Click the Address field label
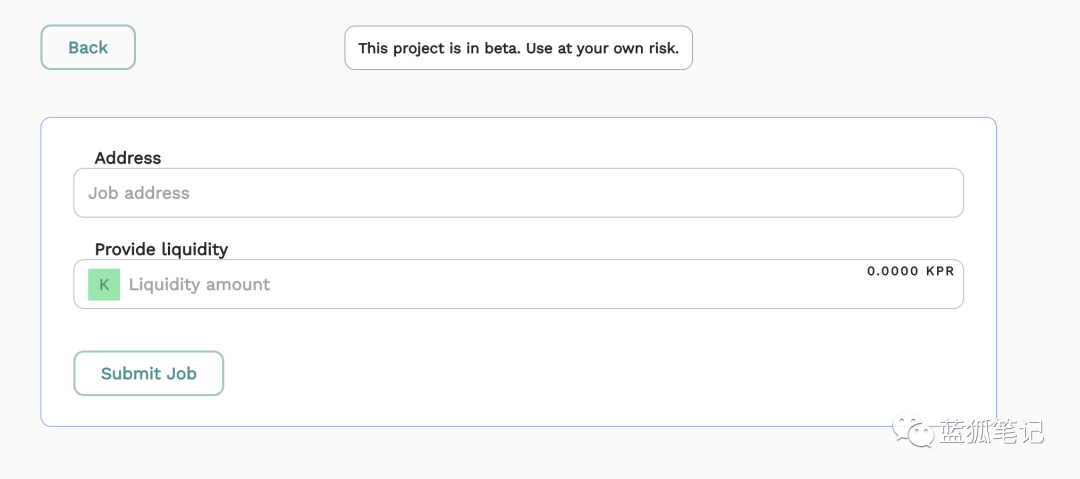This screenshot has width=1080, height=479. point(128,158)
